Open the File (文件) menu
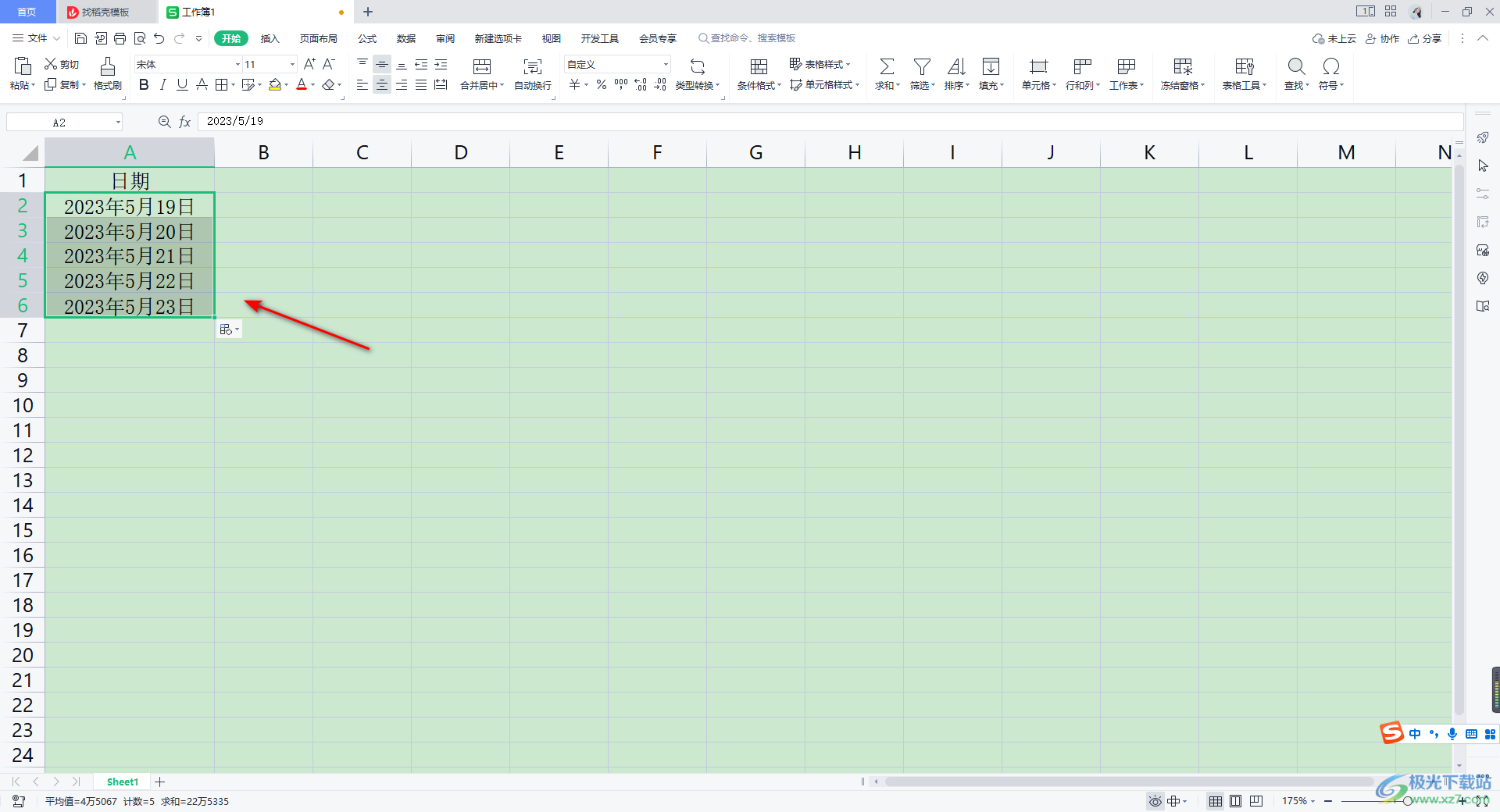Screen dimensions: 1500x812 [37, 38]
